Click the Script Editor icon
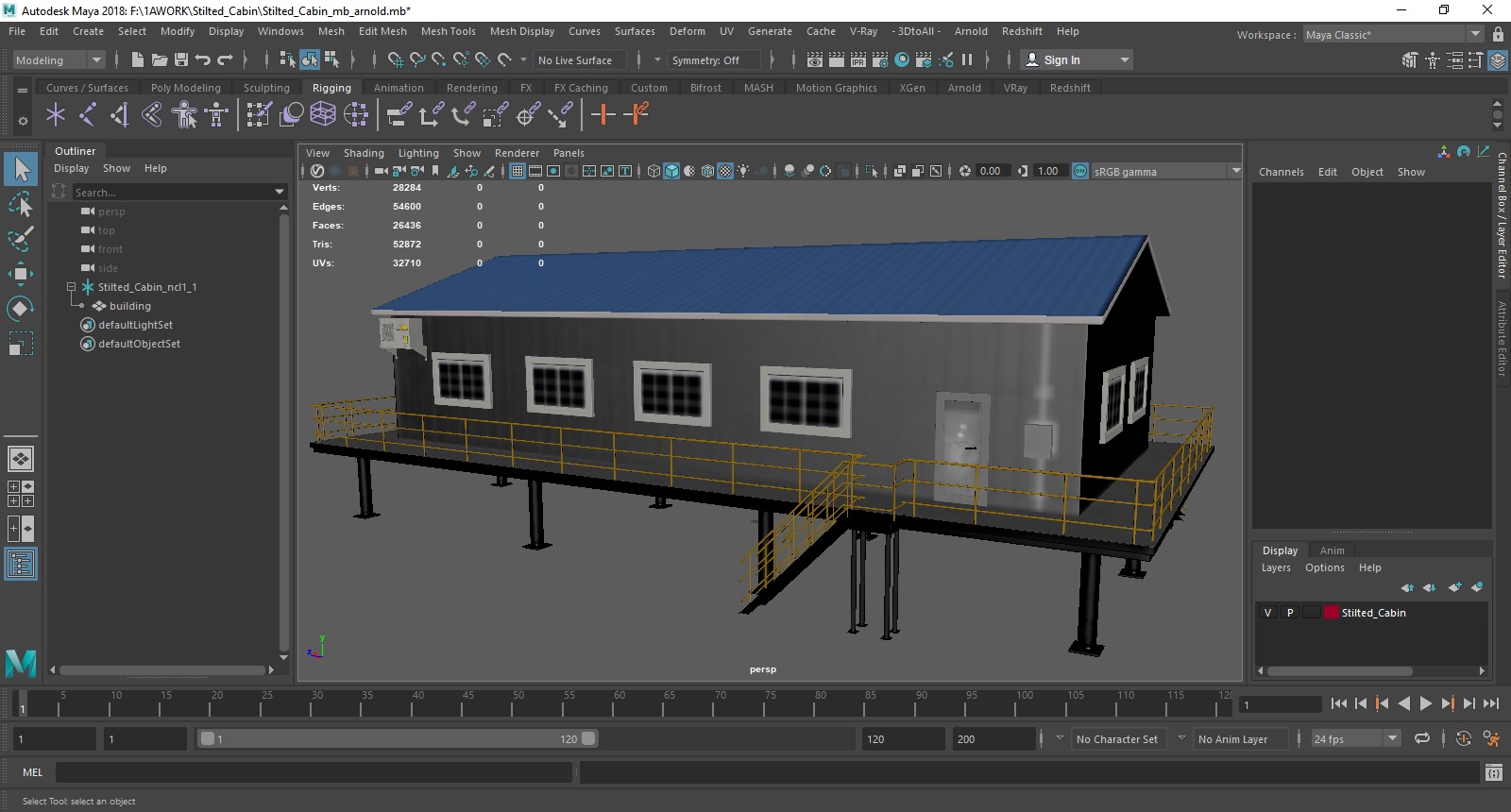Viewport: 1511px width, 812px height. (x=1493, y=772)
